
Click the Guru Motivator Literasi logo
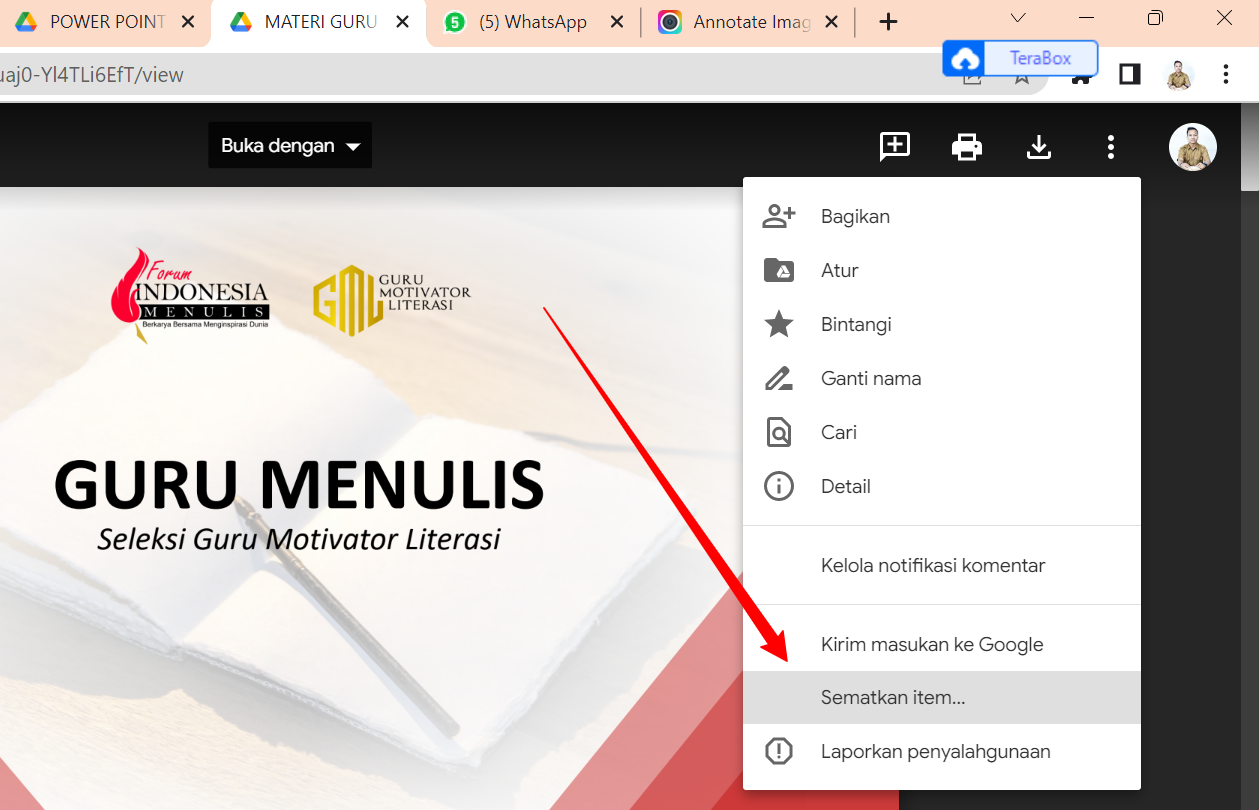click(x=392, y=299)
